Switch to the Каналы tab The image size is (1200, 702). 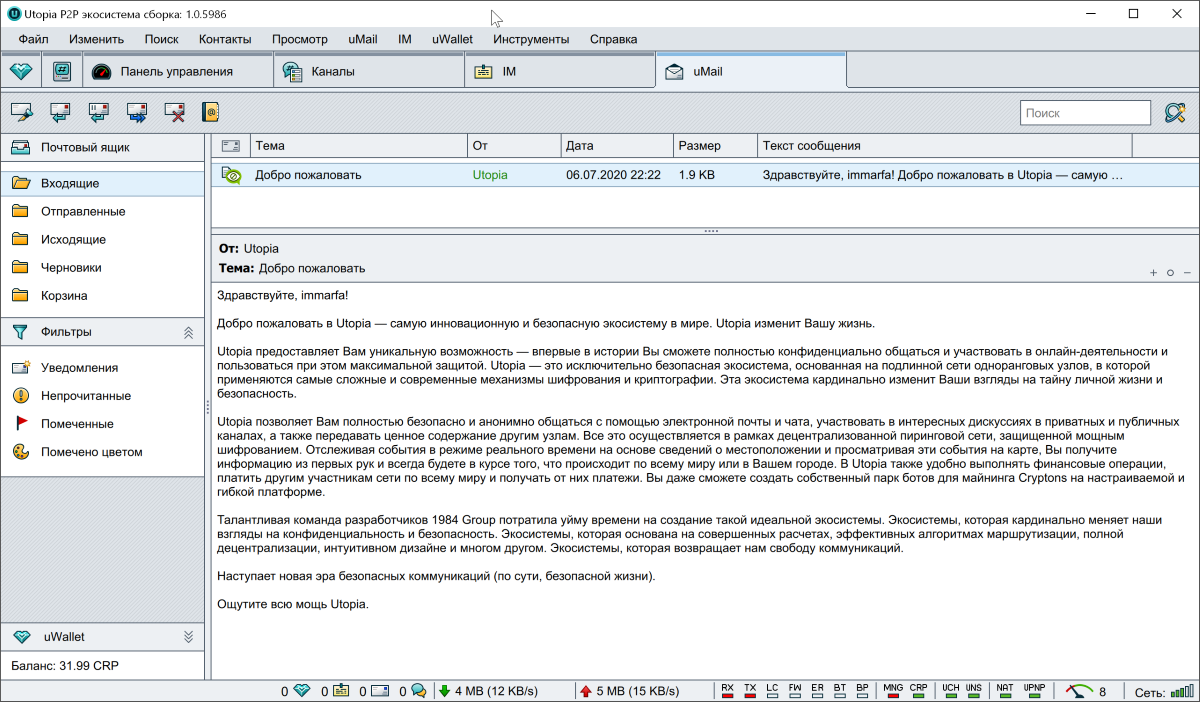click(369, 71)
